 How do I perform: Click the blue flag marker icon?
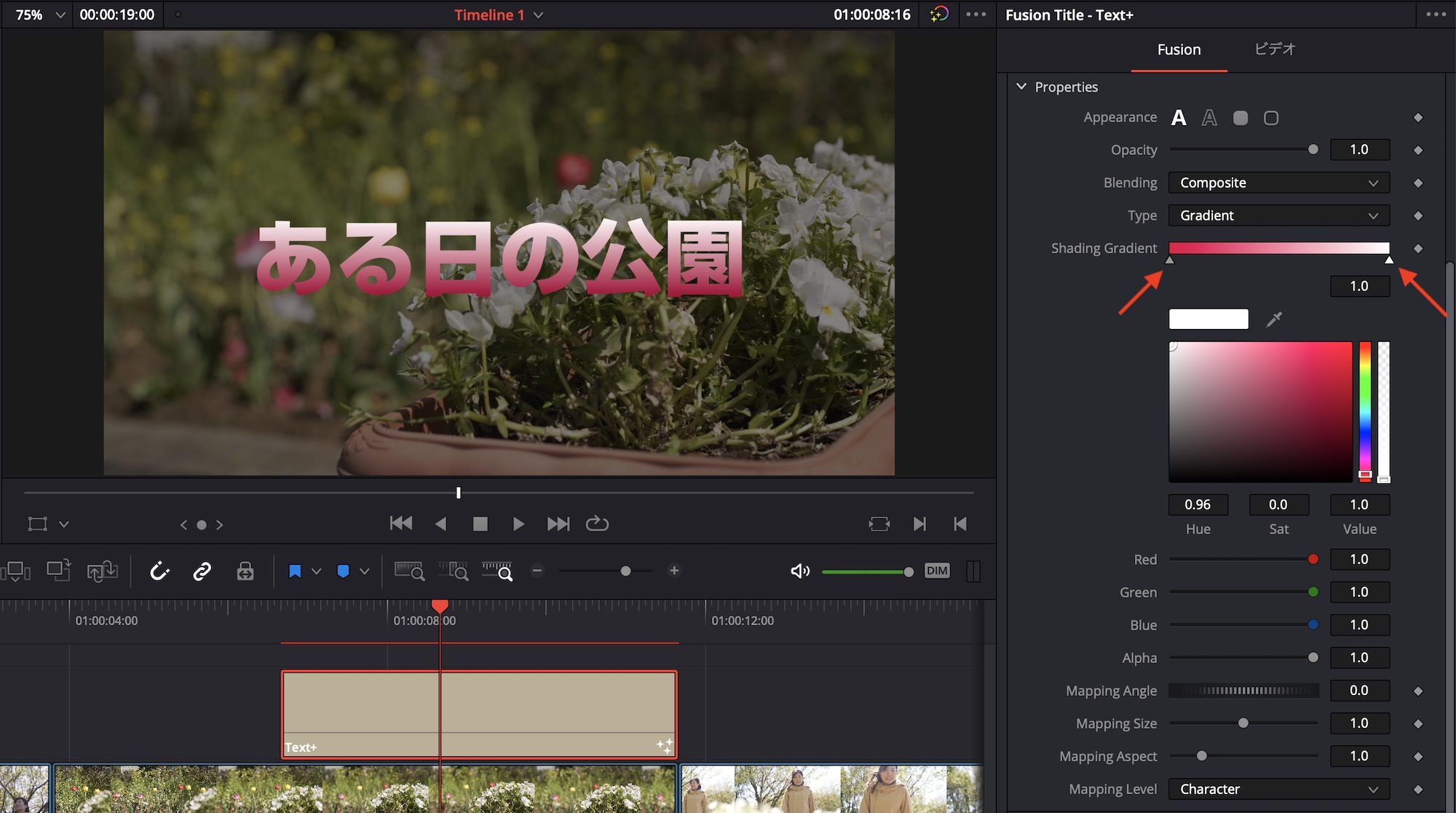(x=295, y=571)
